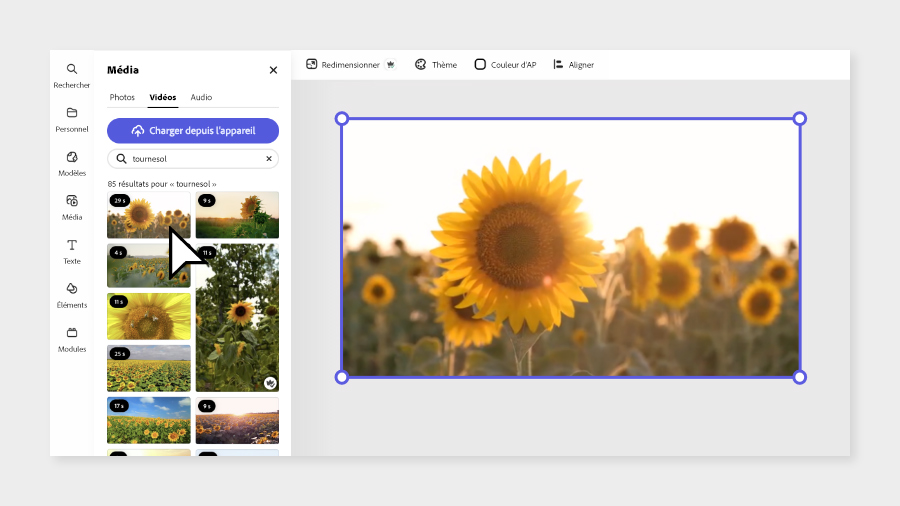
Task: Open the Modèles templates section
Action: coord(72,164)
